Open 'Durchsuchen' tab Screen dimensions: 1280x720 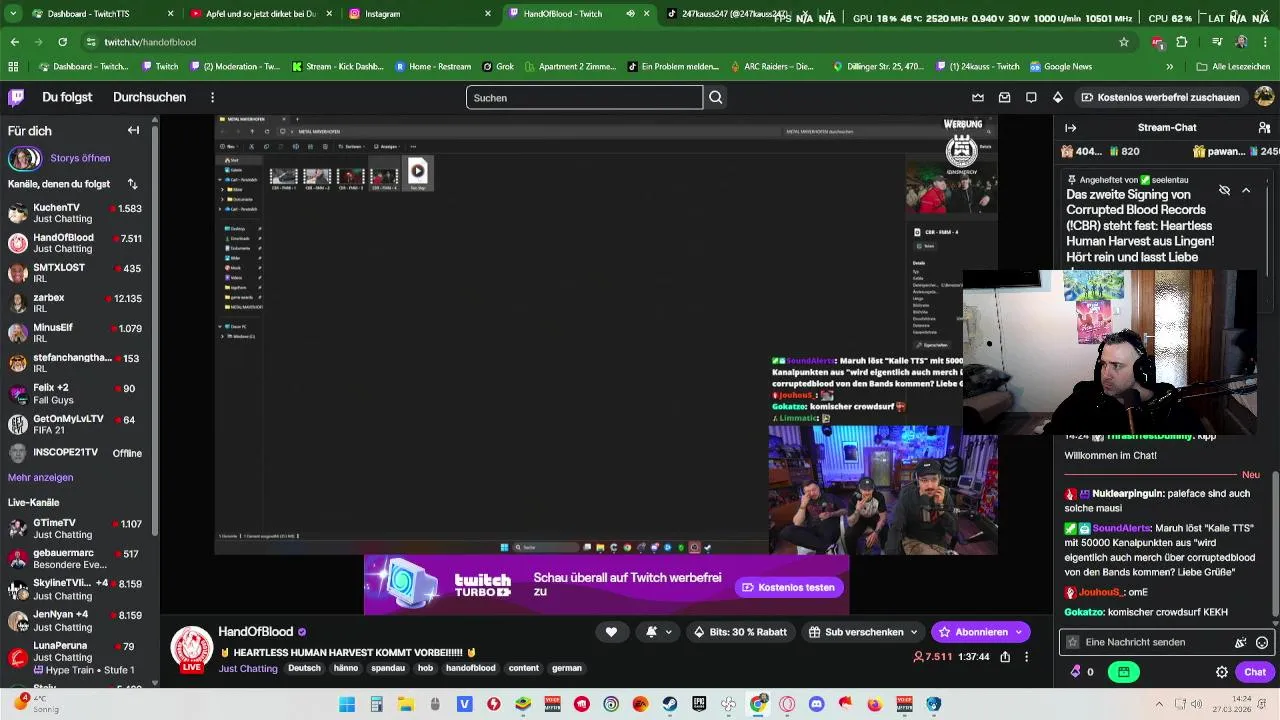pos(149,97)
